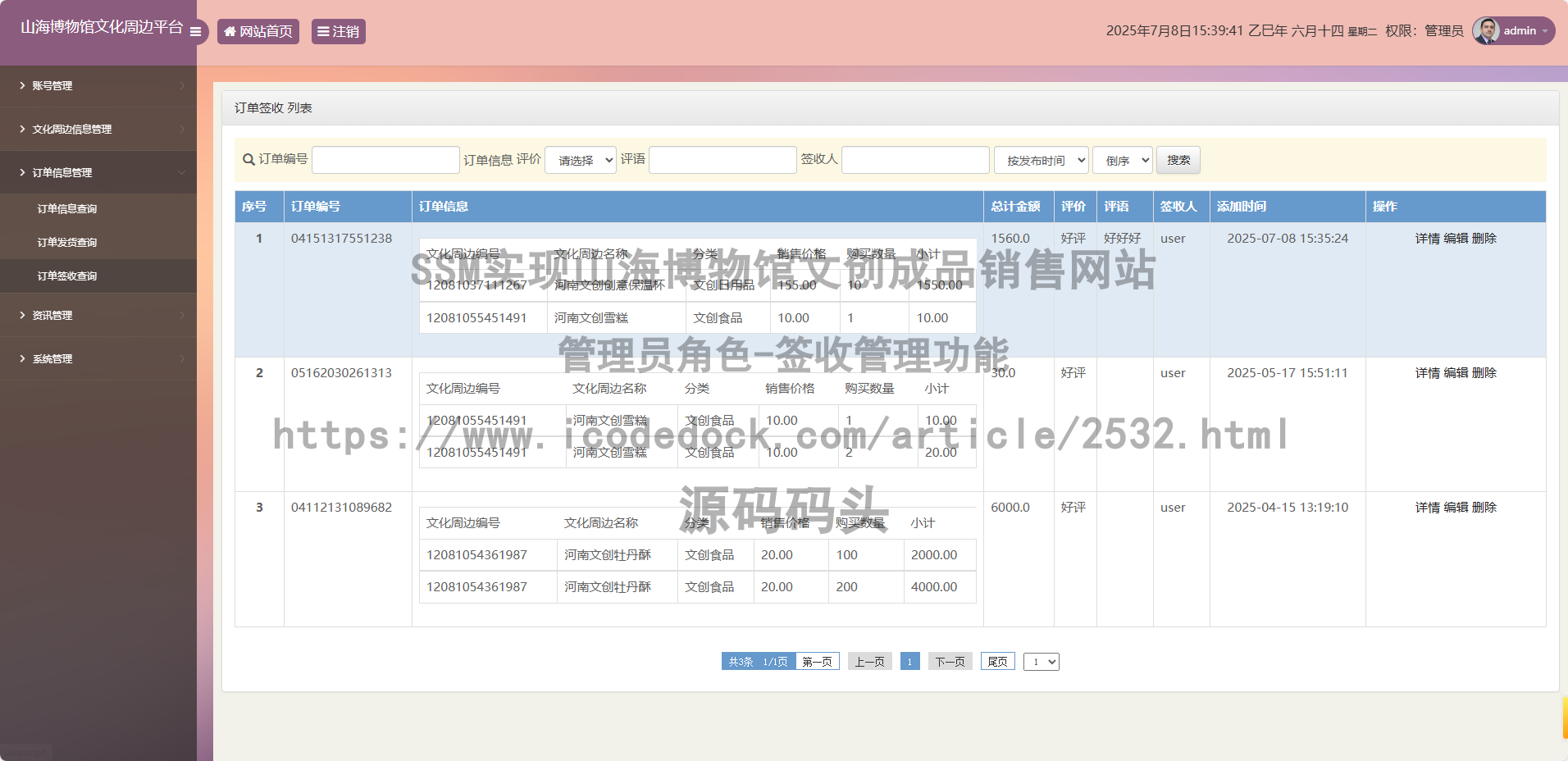The height and width of the screenshot is (761, 1568).
Task: Click 删除 for order 04112131089682
Action: 1484,507
